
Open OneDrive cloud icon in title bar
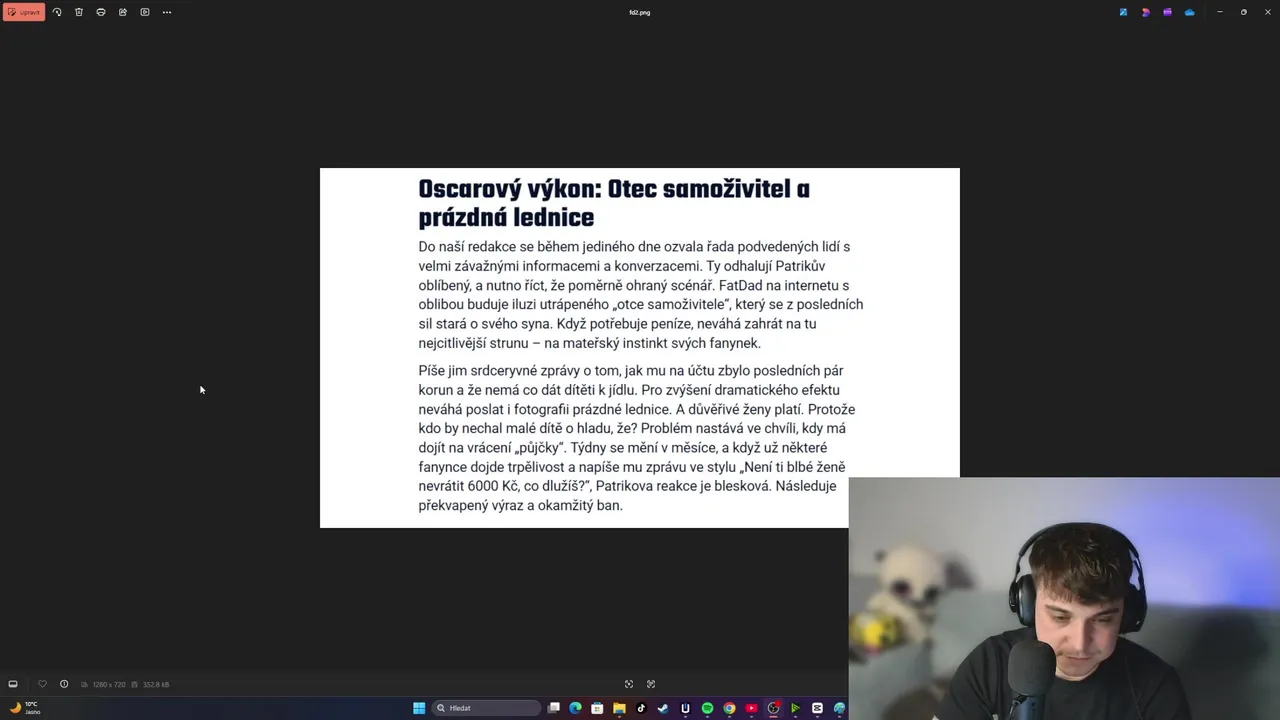coord(1189,12)
